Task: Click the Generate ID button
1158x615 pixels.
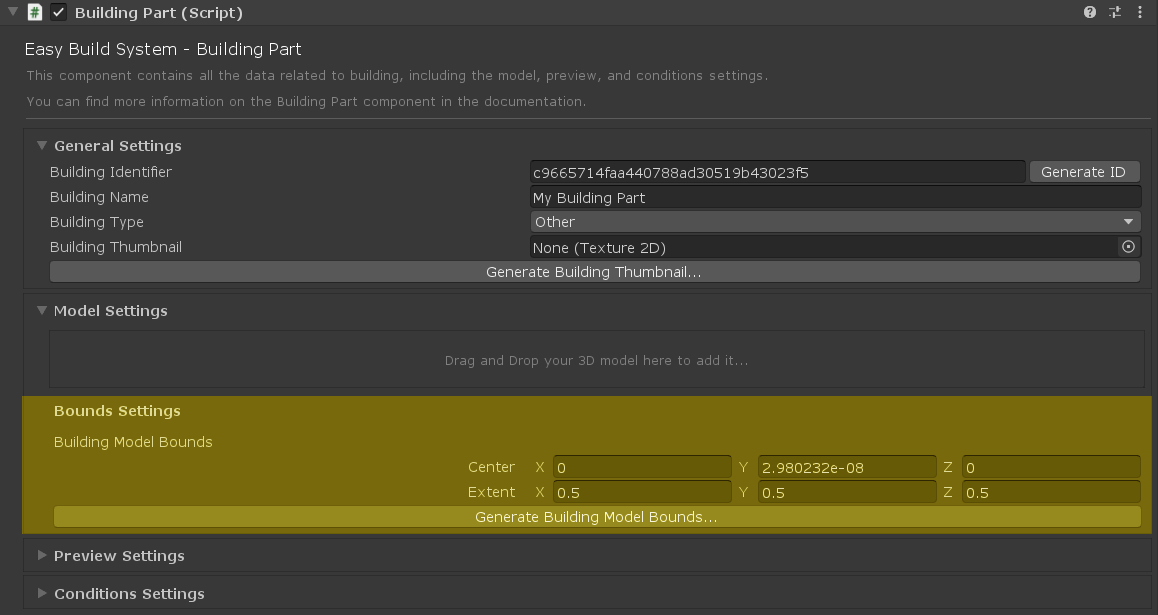Action: coord(1083,172)
